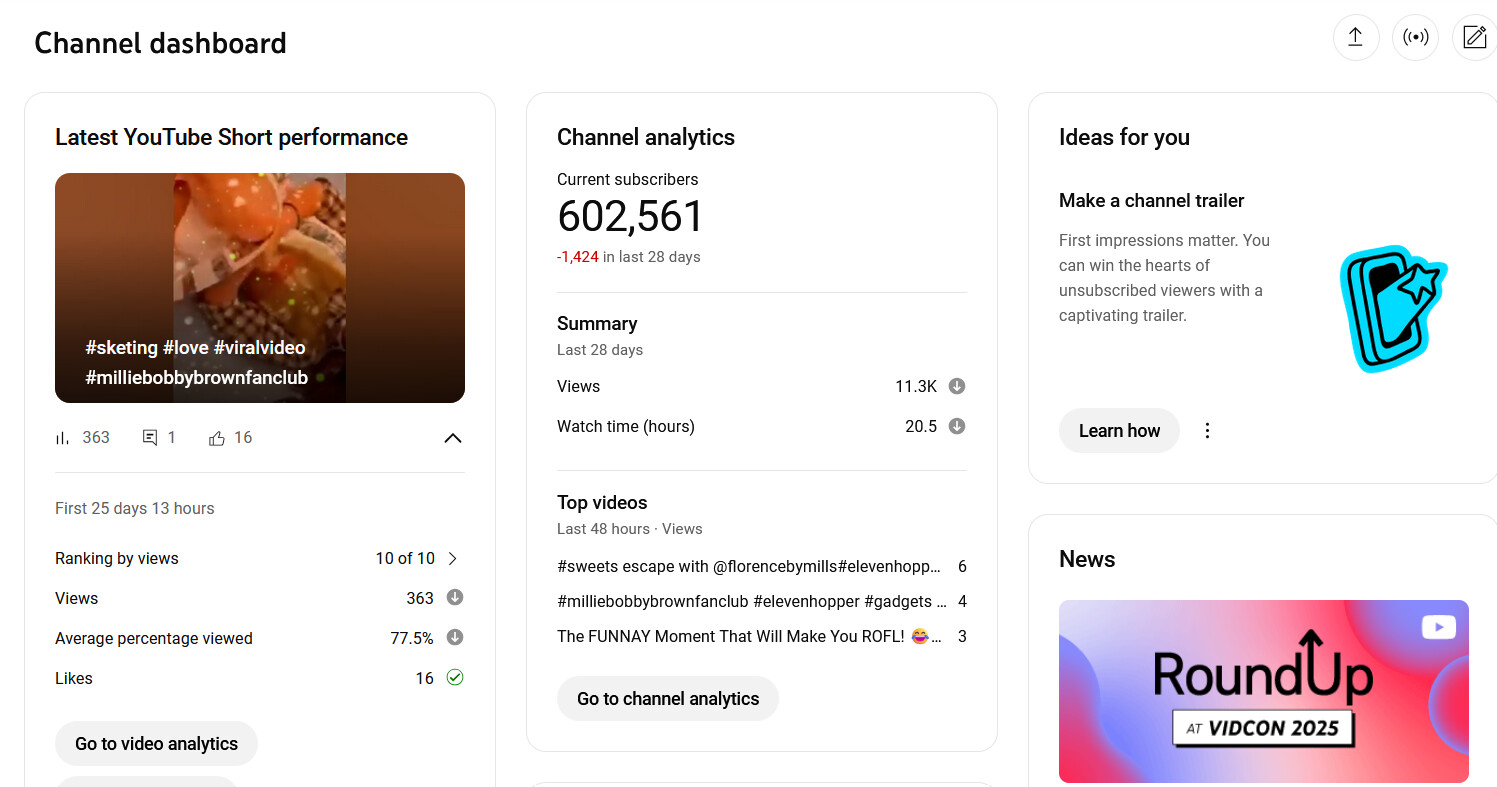Screen dimensions: 1497x787
Task: Click the upload videos icon
Action: 1355,38
